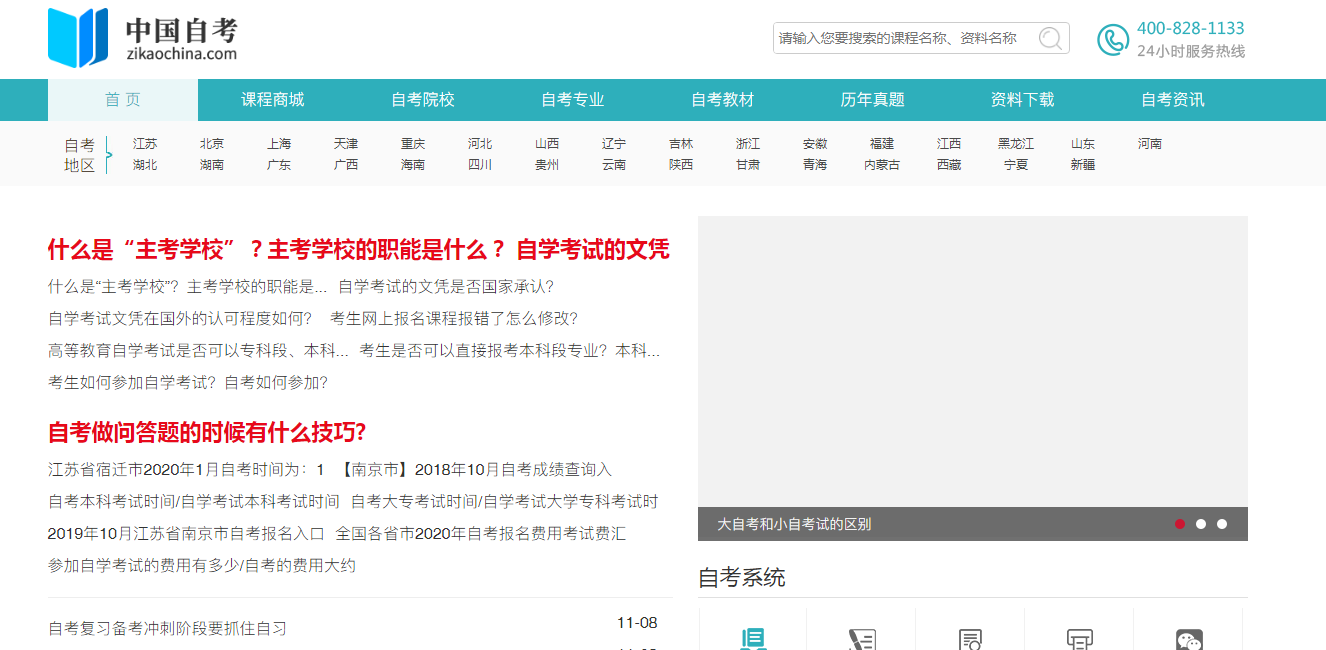Click the printer icon in 自考系统
Image resolution: width=1326 pixels, height=650 pixels.
(1079, 639)
